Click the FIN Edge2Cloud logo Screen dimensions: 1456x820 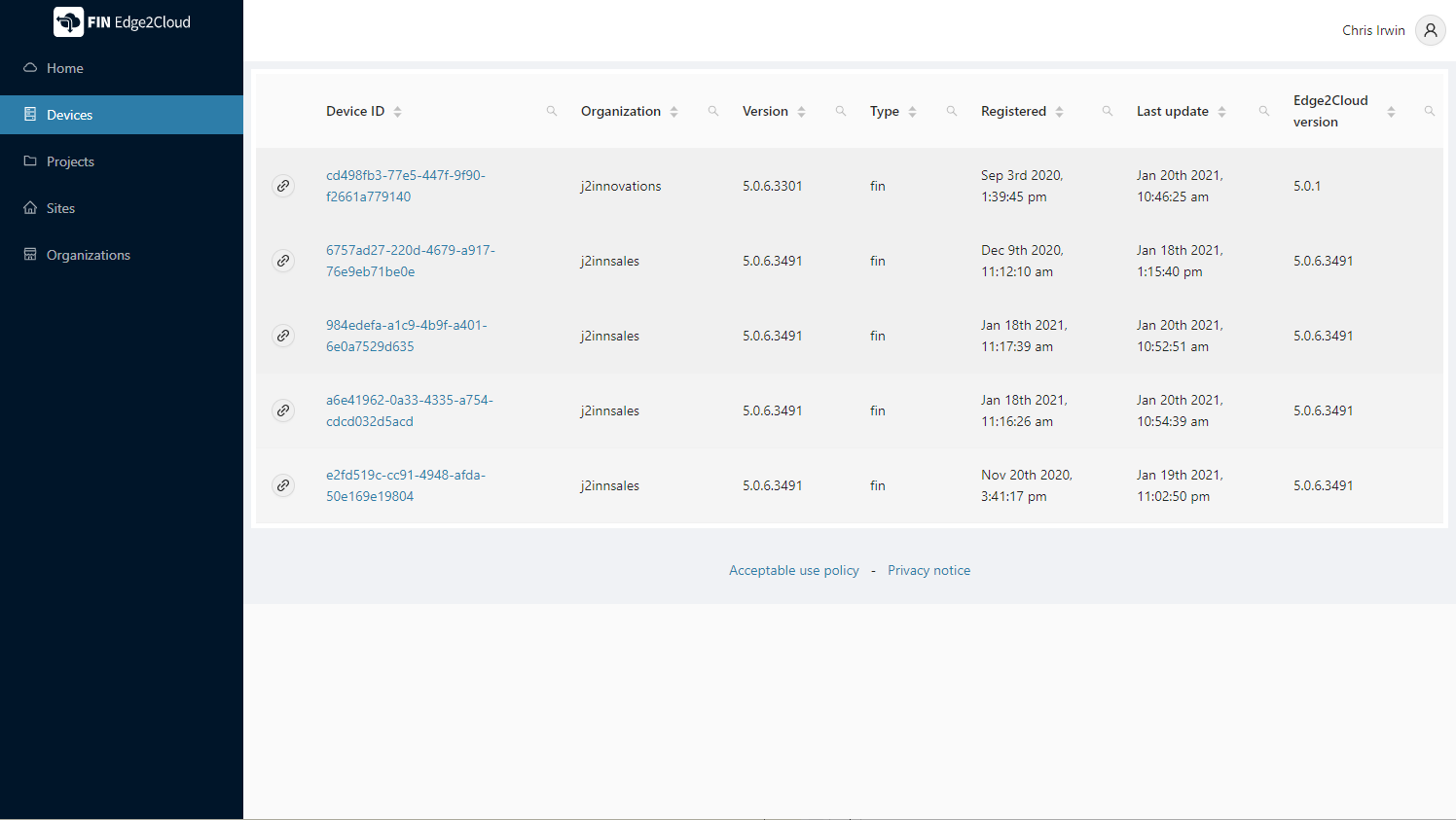click(x=123, y=21)
